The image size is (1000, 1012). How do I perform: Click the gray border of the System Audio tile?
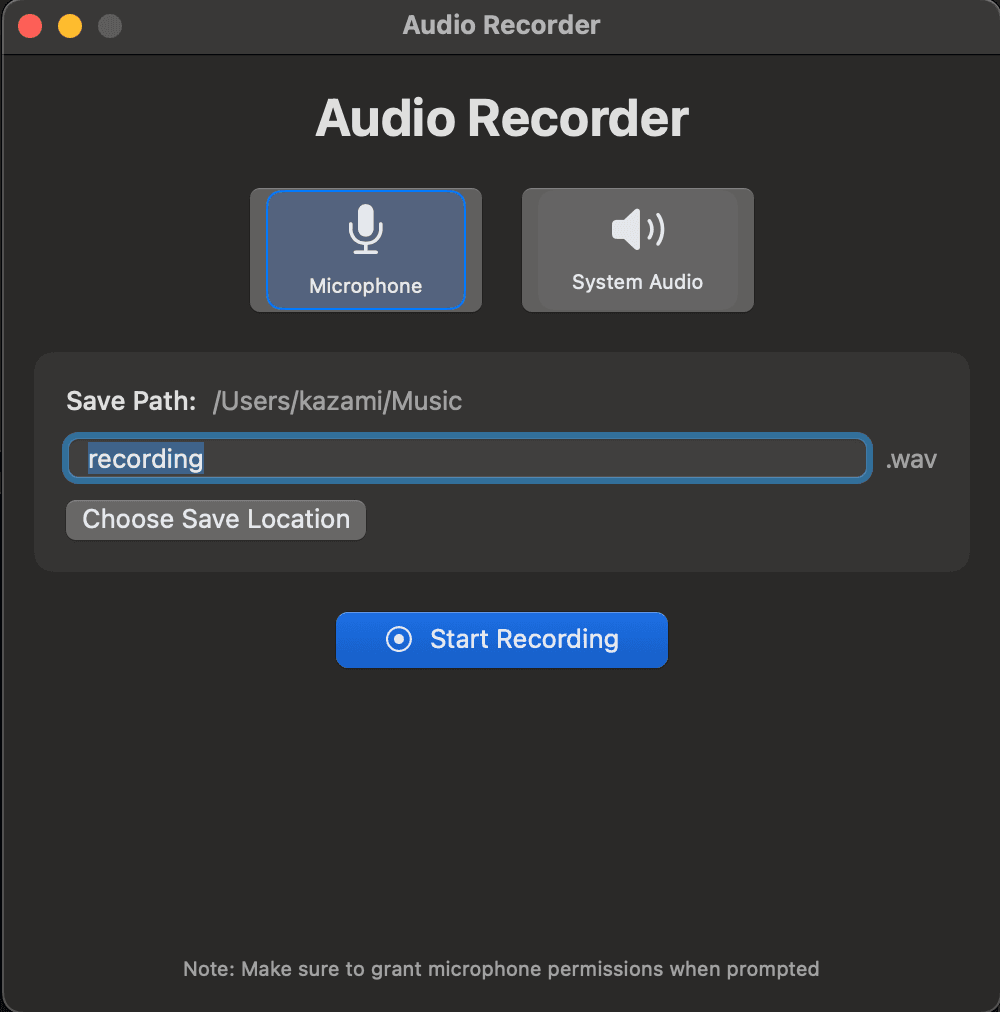[530, 250]
